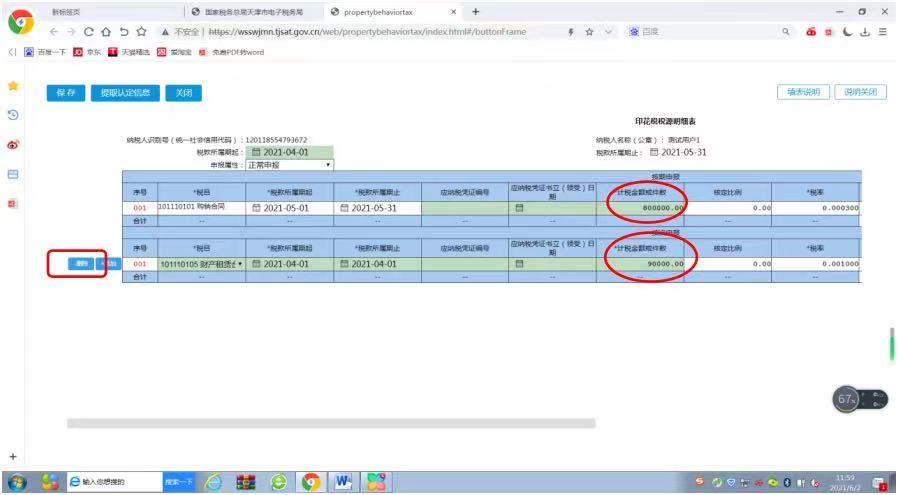Image resolution: width=898 pixels, height=495 pixels.
Task: Click the horizontal scrollbar below table
Action: click(331, 423)
